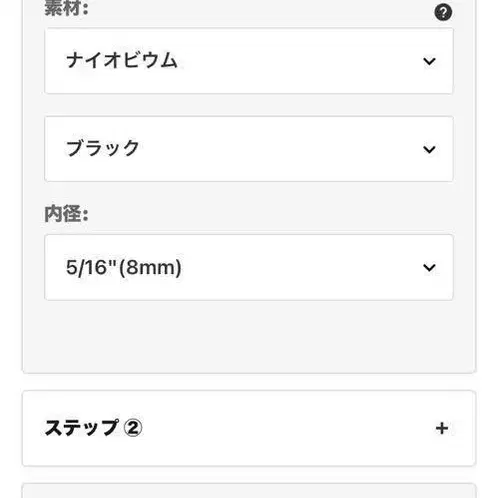The image size is (498, 498).
Task: Click the chevron arrow beside 5/16"(8mm)
Action: 429,267
